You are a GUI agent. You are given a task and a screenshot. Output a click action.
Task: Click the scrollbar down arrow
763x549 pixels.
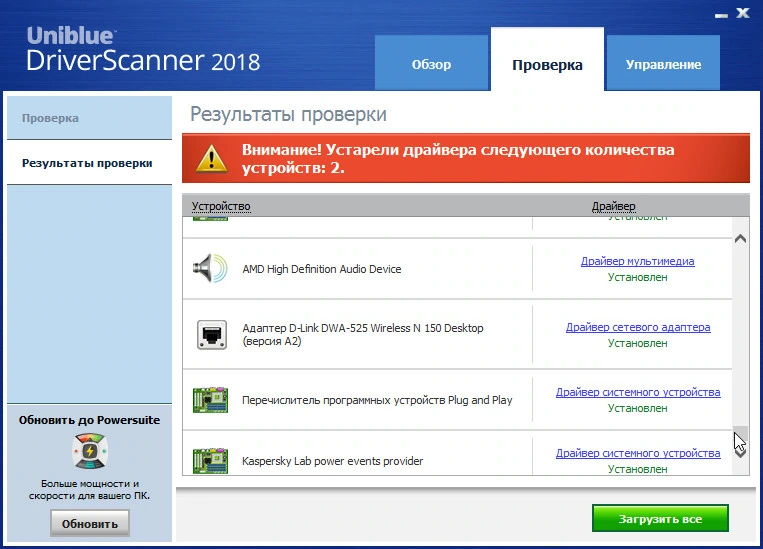coord(741,453)
